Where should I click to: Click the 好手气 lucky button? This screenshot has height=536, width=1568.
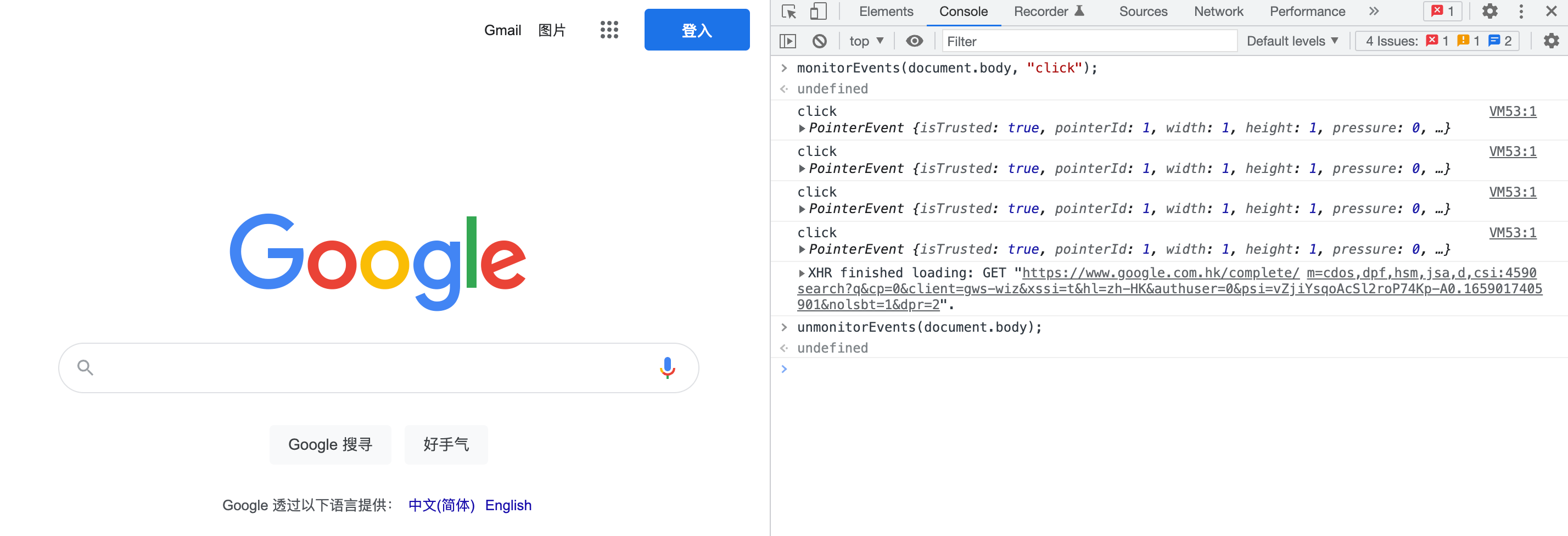point(446,445)
